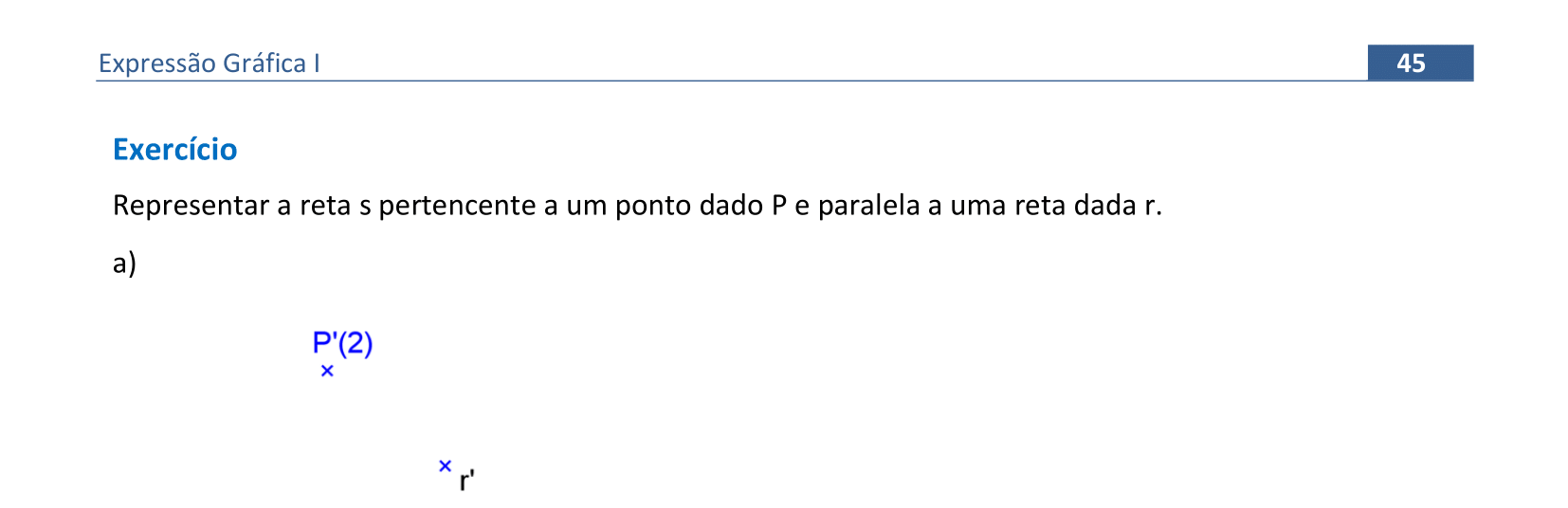Click the "a)" item label
Viewport: 1568px width, 508px height.
124,263
